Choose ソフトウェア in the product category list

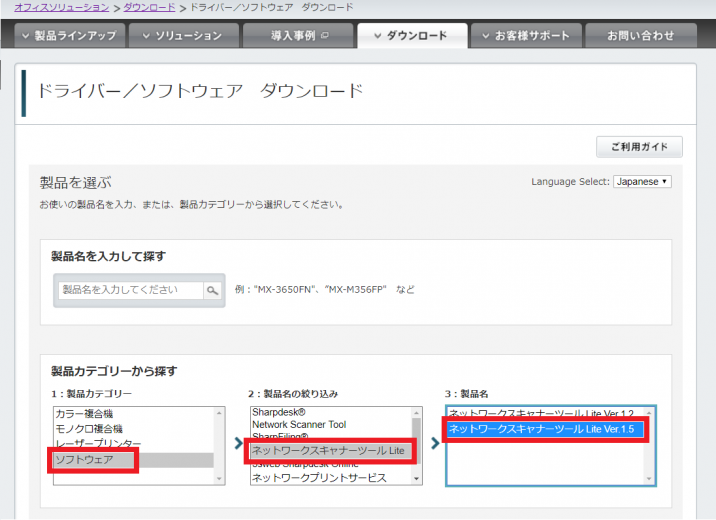pyautogui.click(x=85, y=460)
